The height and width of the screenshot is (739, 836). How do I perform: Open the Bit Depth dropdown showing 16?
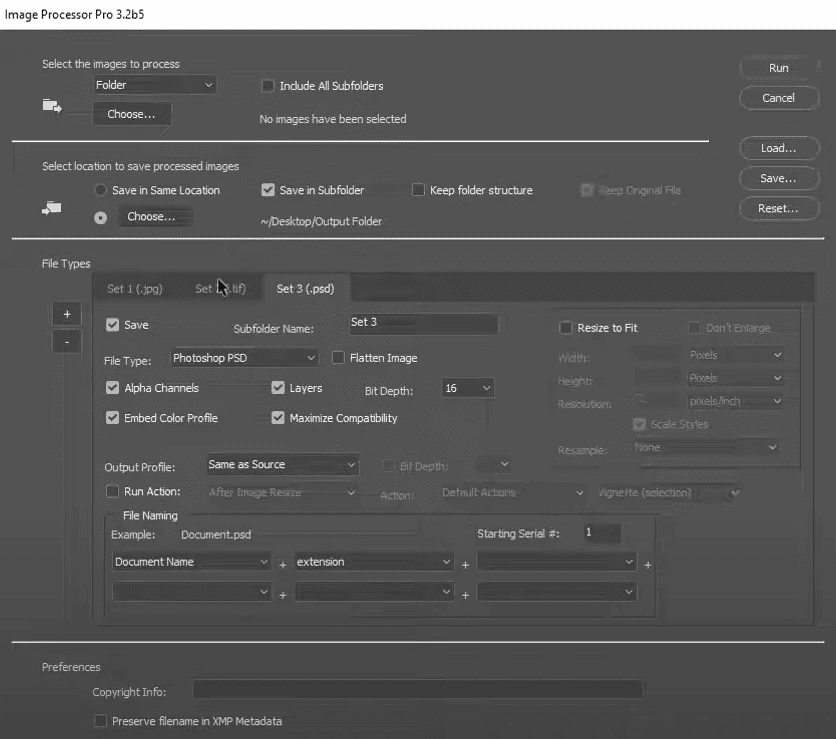(x=467, y=388)
